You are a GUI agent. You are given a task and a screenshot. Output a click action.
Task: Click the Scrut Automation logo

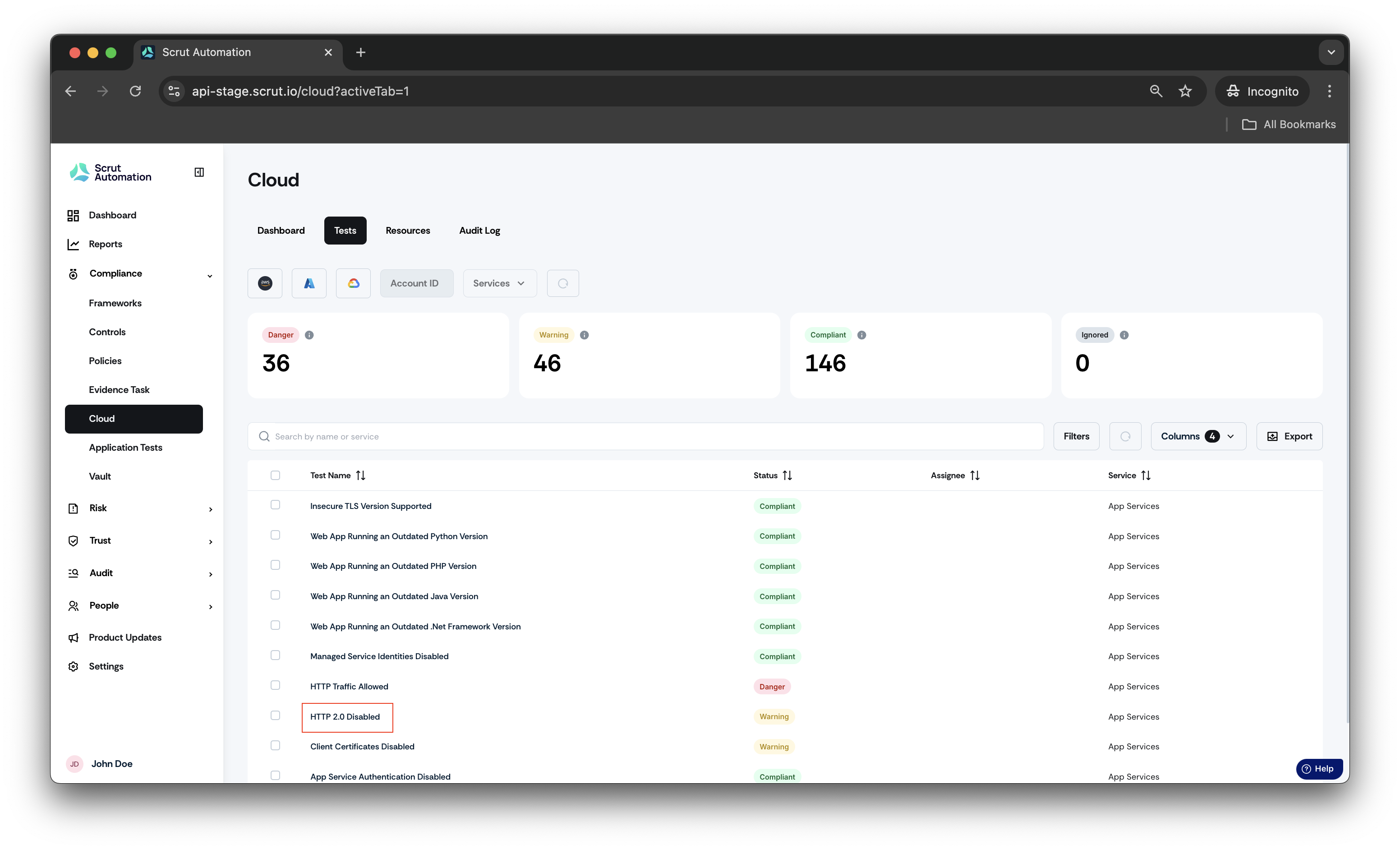pos(111,172)
